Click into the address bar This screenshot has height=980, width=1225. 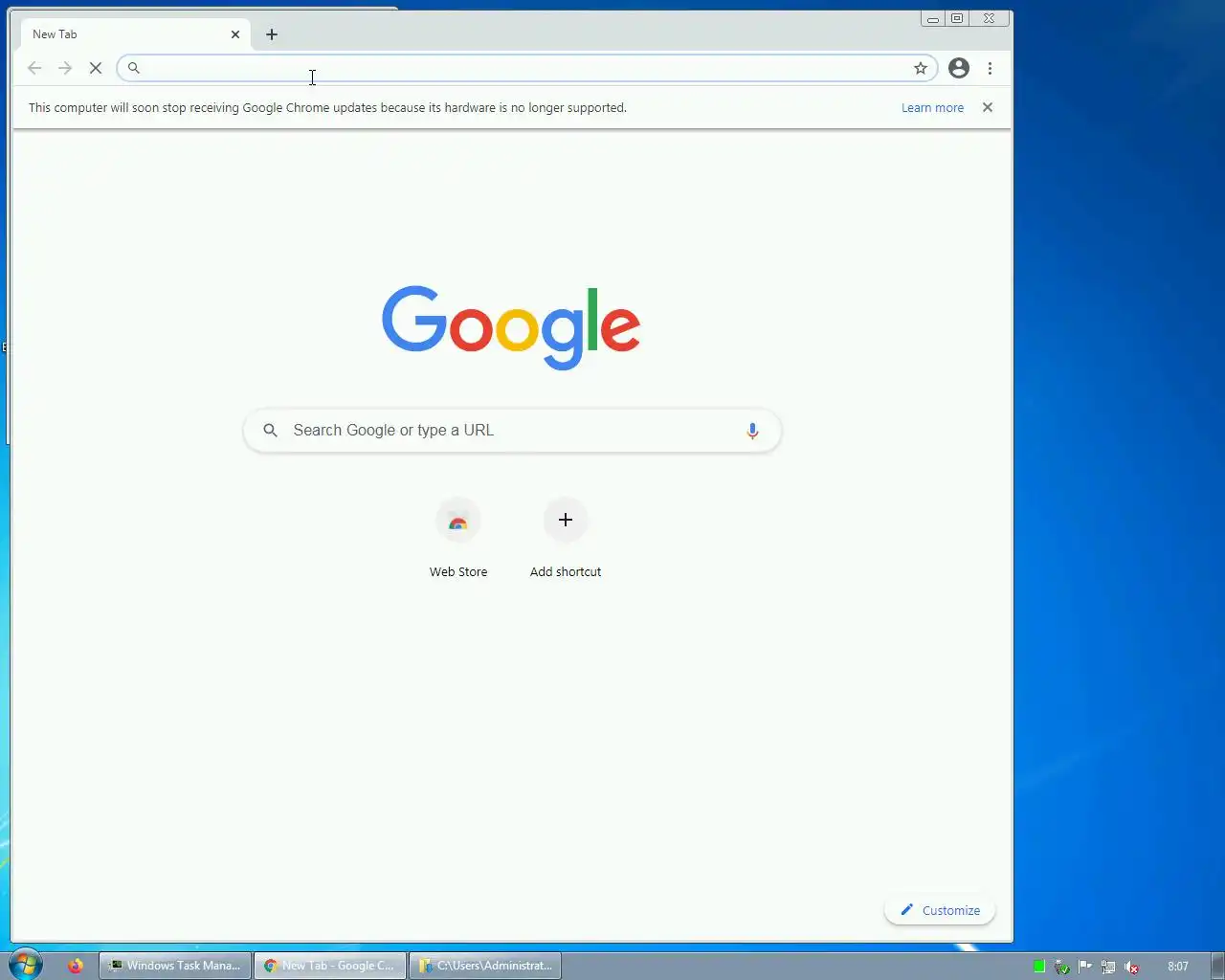pyautogui.click(x=526, y=68)
